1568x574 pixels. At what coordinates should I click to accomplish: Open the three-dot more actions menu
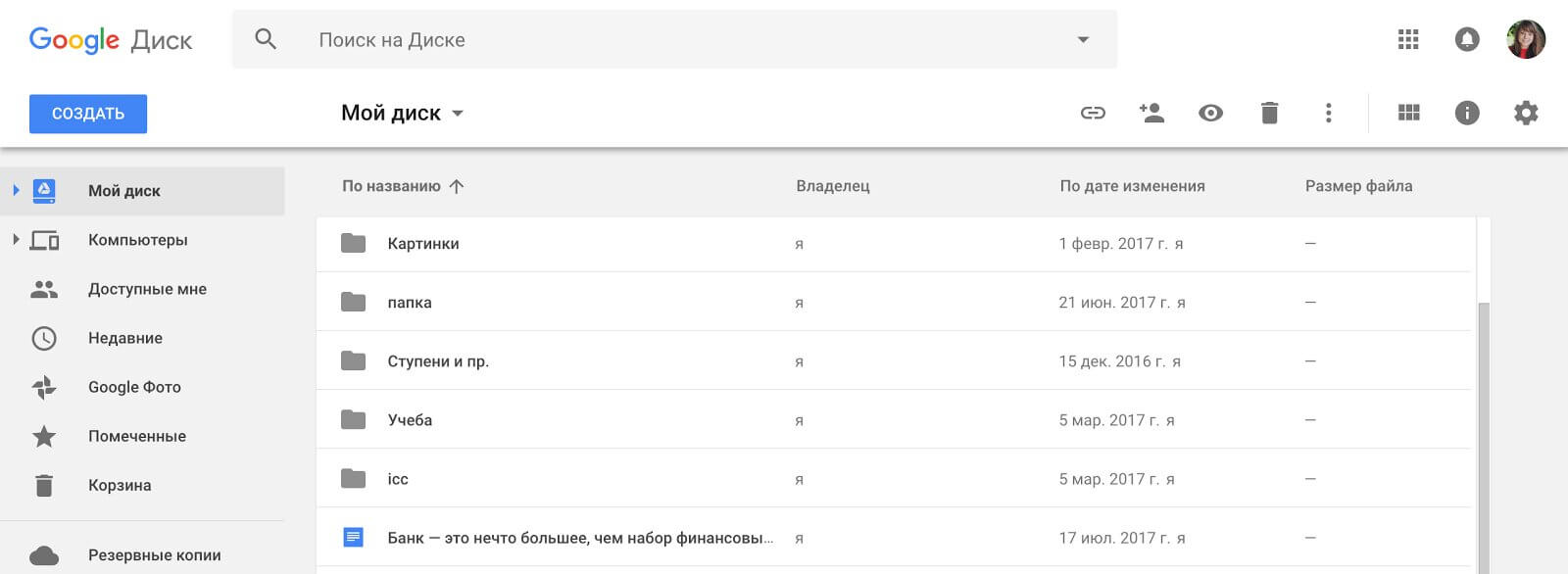coord(1328,114)
